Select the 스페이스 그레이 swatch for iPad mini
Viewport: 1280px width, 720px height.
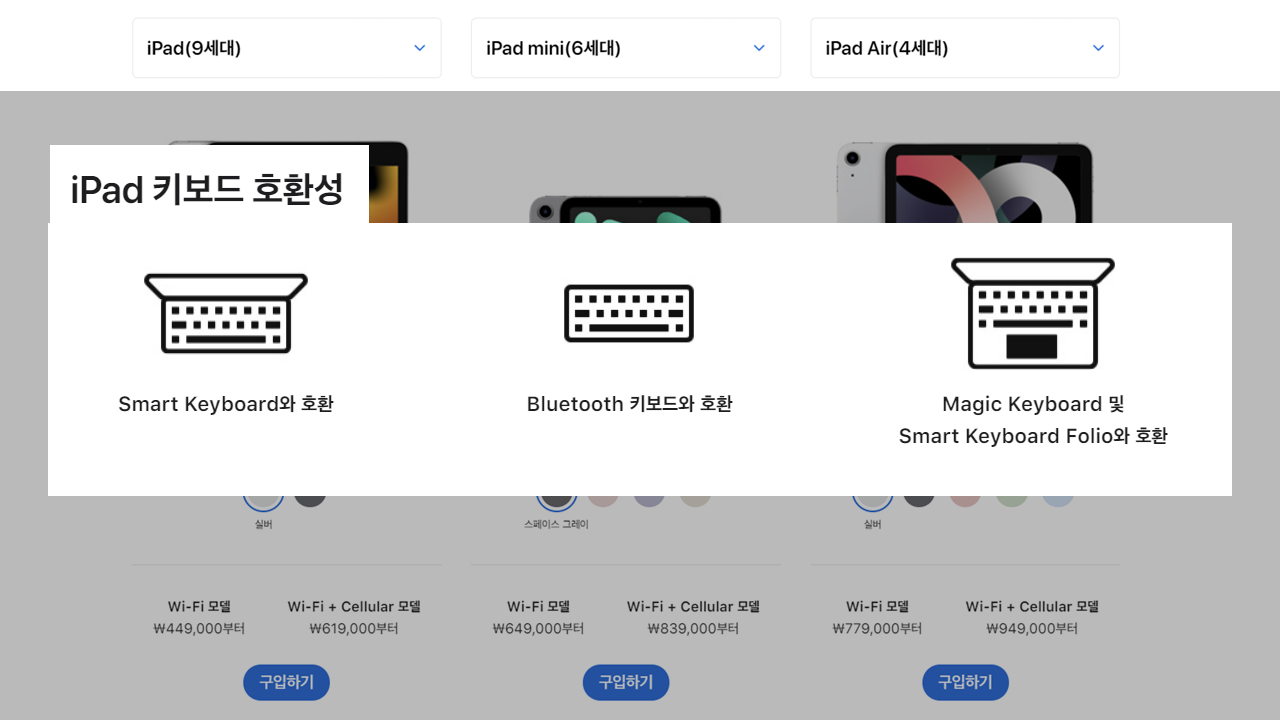(557, 501)
